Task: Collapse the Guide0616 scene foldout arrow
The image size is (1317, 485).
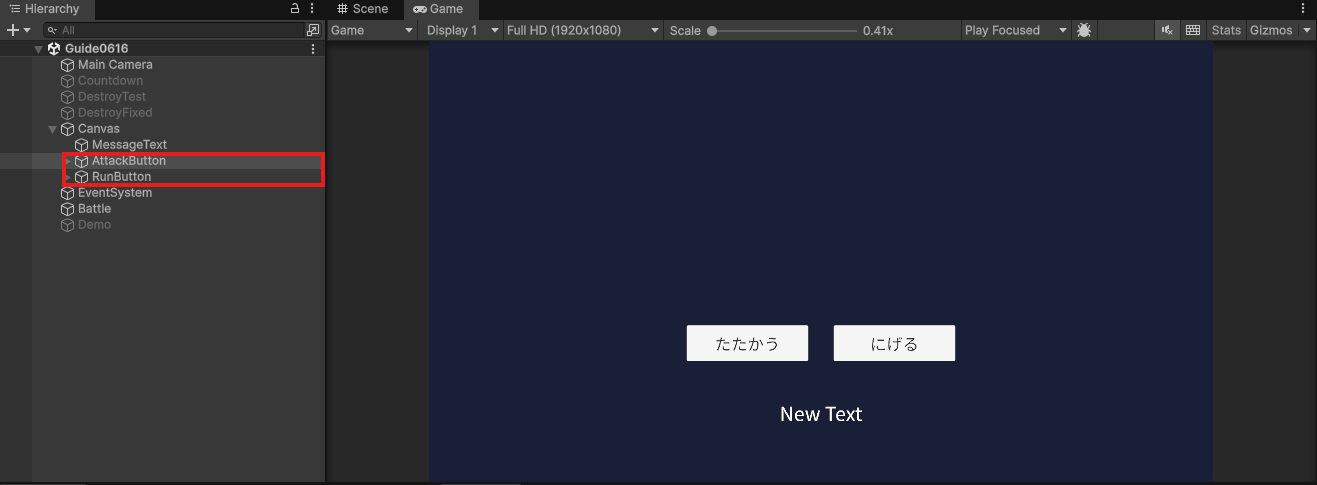Action: pyautogui.click(x=39, y=49)
